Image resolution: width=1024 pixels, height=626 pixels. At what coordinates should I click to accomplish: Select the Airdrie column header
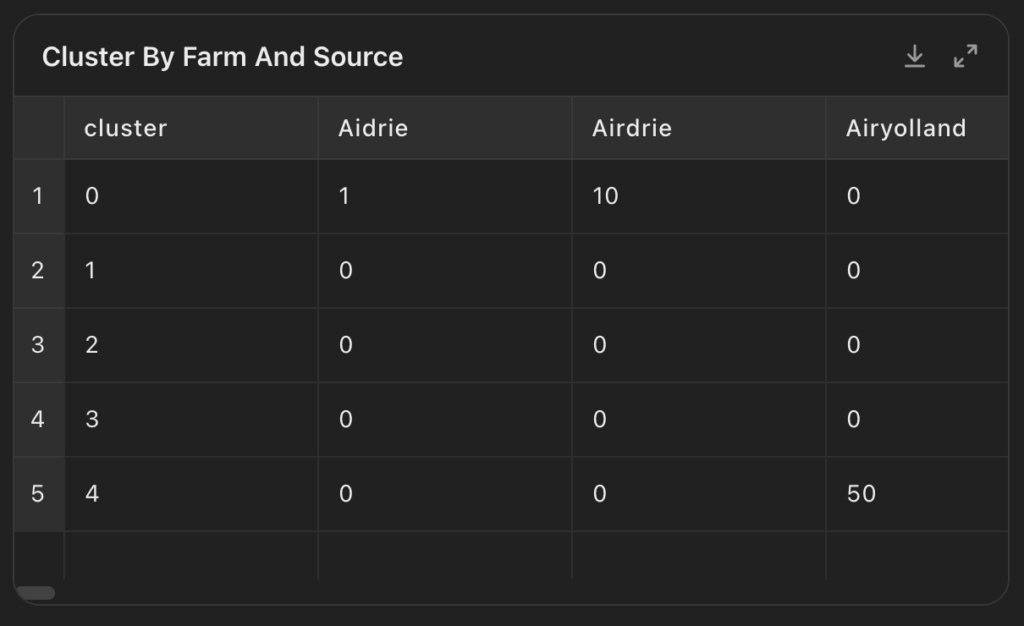[x=699, y=128]
